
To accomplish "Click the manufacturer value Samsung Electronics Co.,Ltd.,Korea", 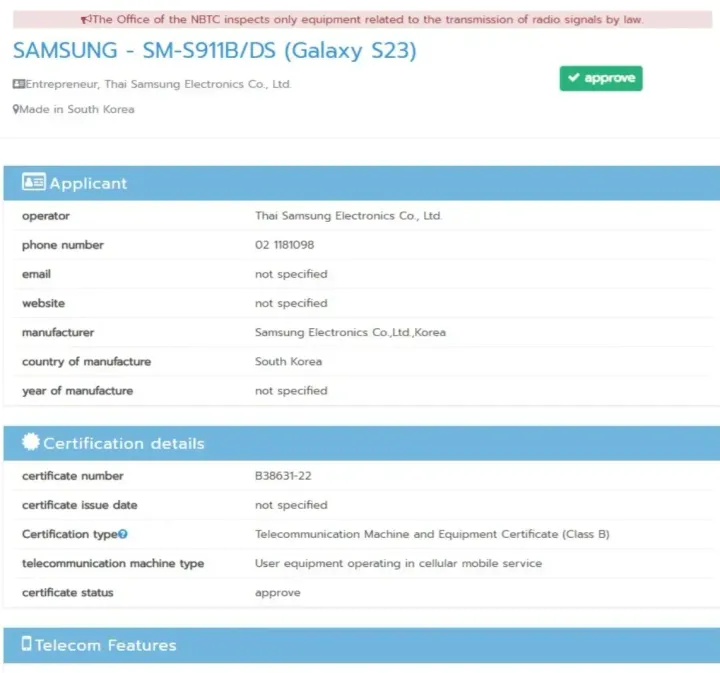I will [350, 332].
